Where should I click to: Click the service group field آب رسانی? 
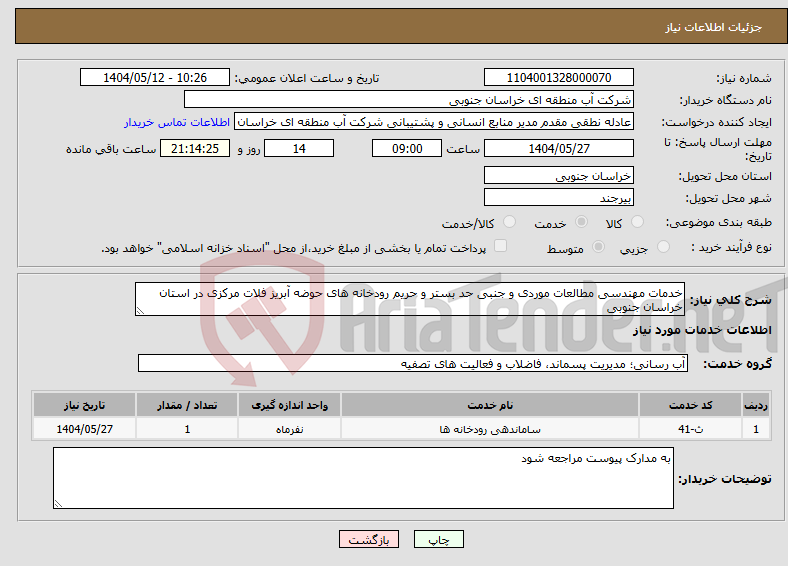tap(413, 363)
